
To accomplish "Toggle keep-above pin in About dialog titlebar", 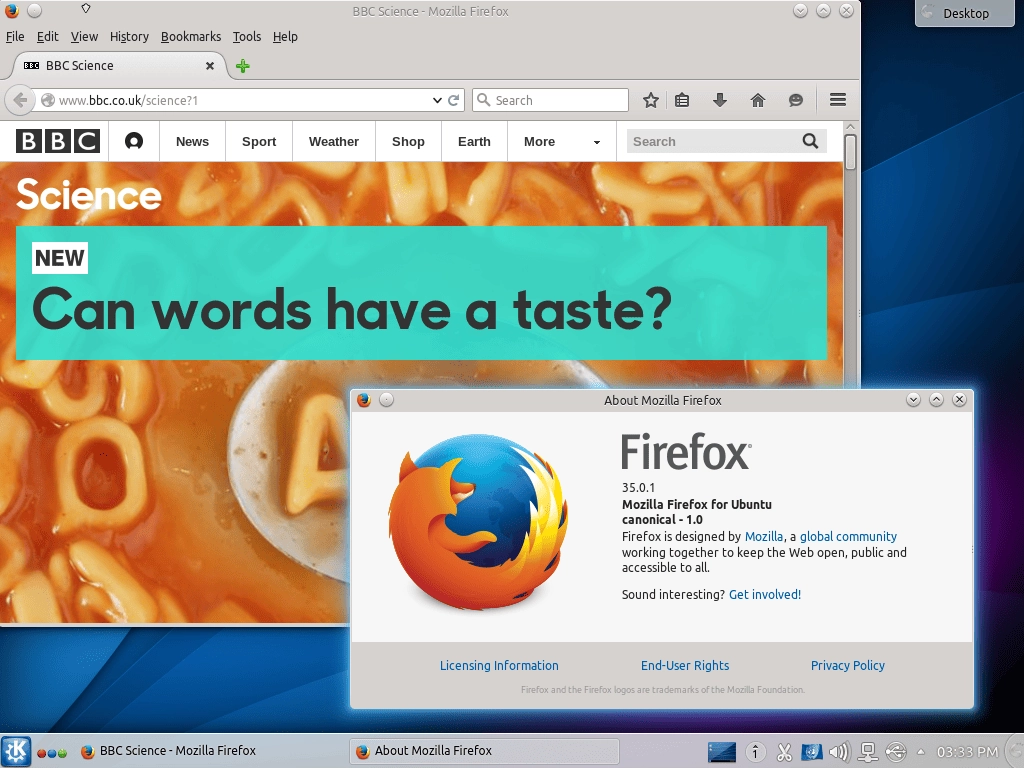I will 387,400.
